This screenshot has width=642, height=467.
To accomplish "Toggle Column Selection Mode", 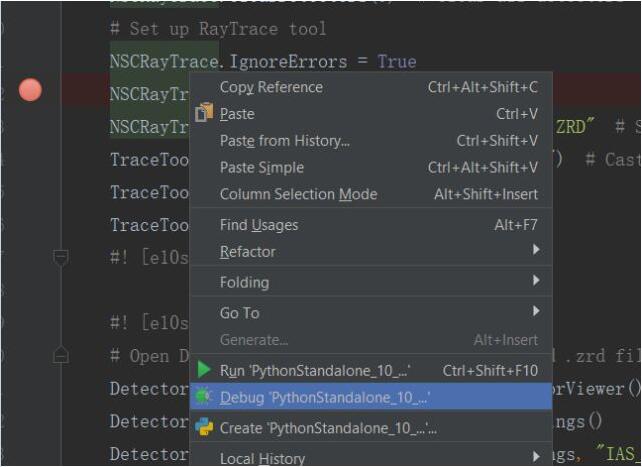I will (x=298, y=194).
